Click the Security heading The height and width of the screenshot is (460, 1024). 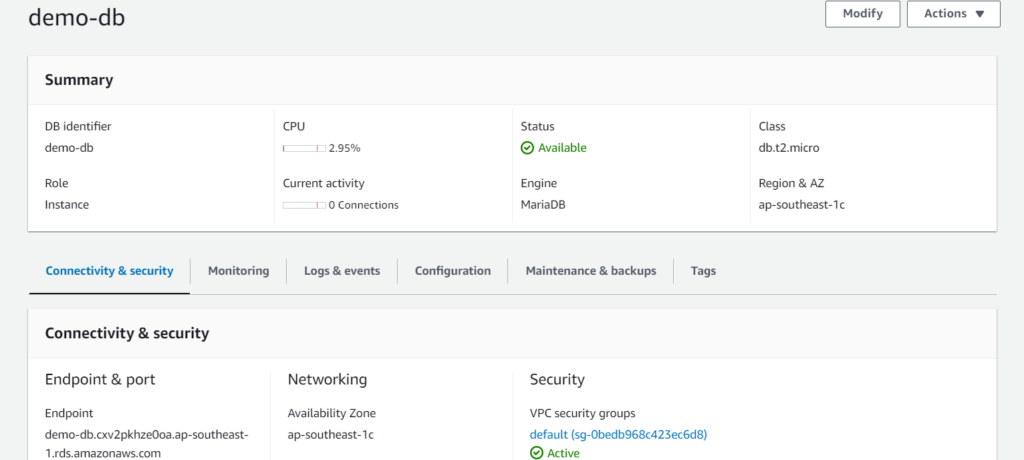click(x=557, y=380)
